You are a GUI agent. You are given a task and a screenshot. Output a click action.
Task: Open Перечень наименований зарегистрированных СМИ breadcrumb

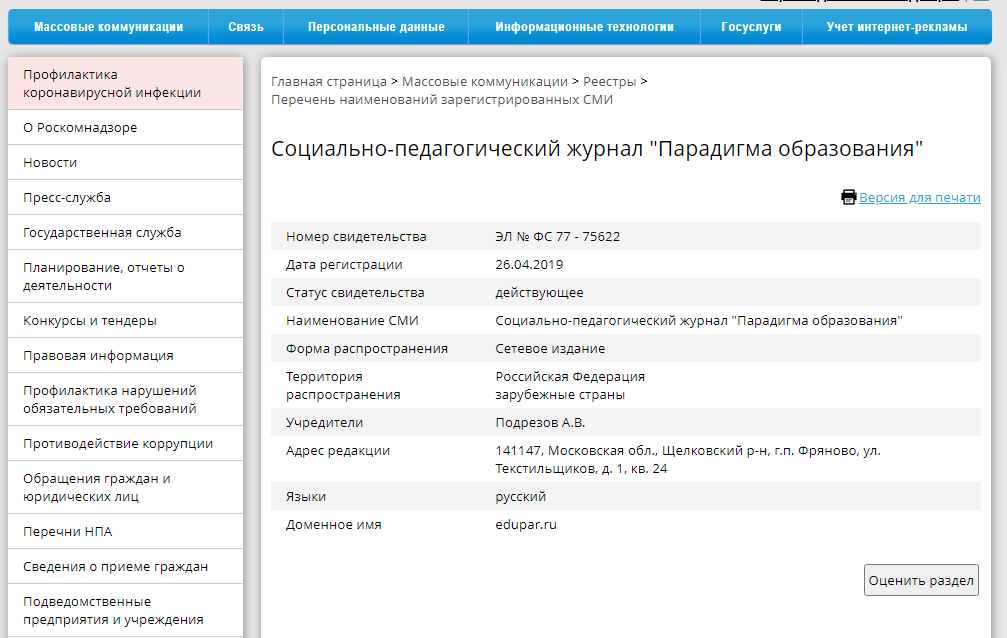[442, 100]
